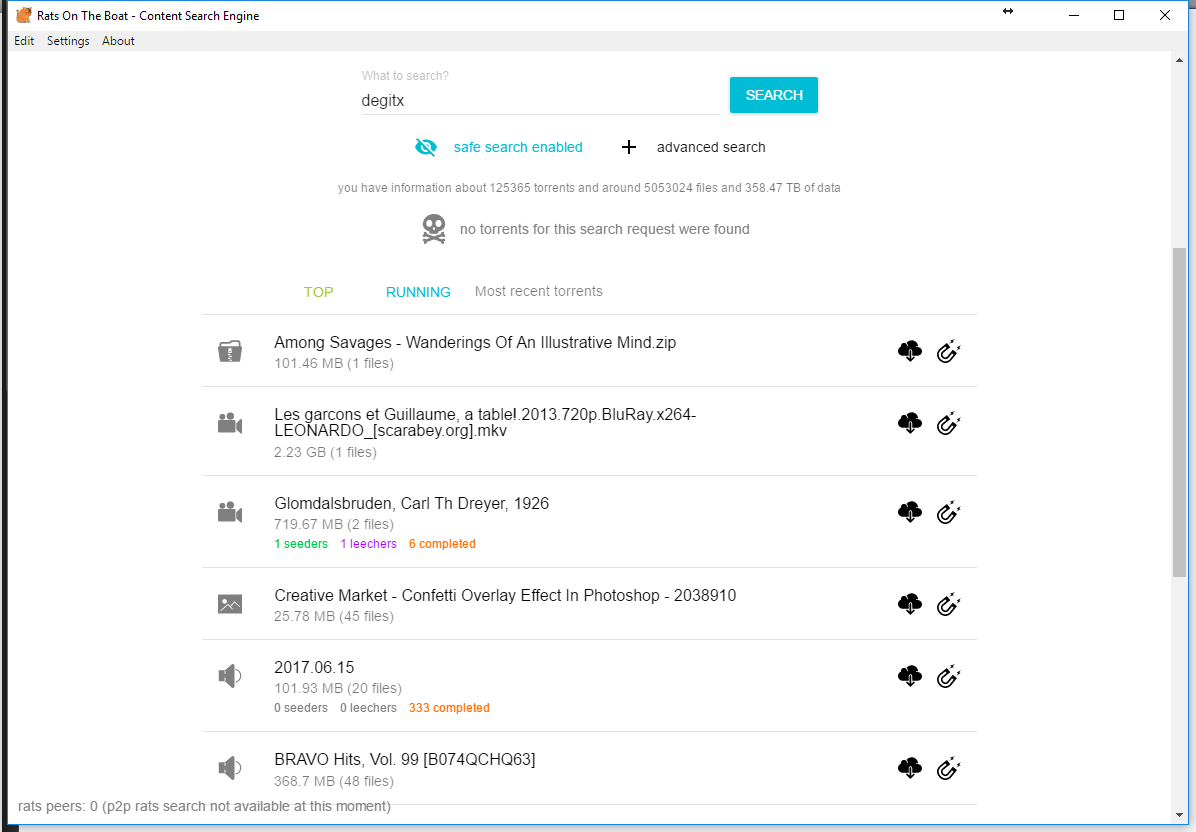Open the Settings menu

68,41
